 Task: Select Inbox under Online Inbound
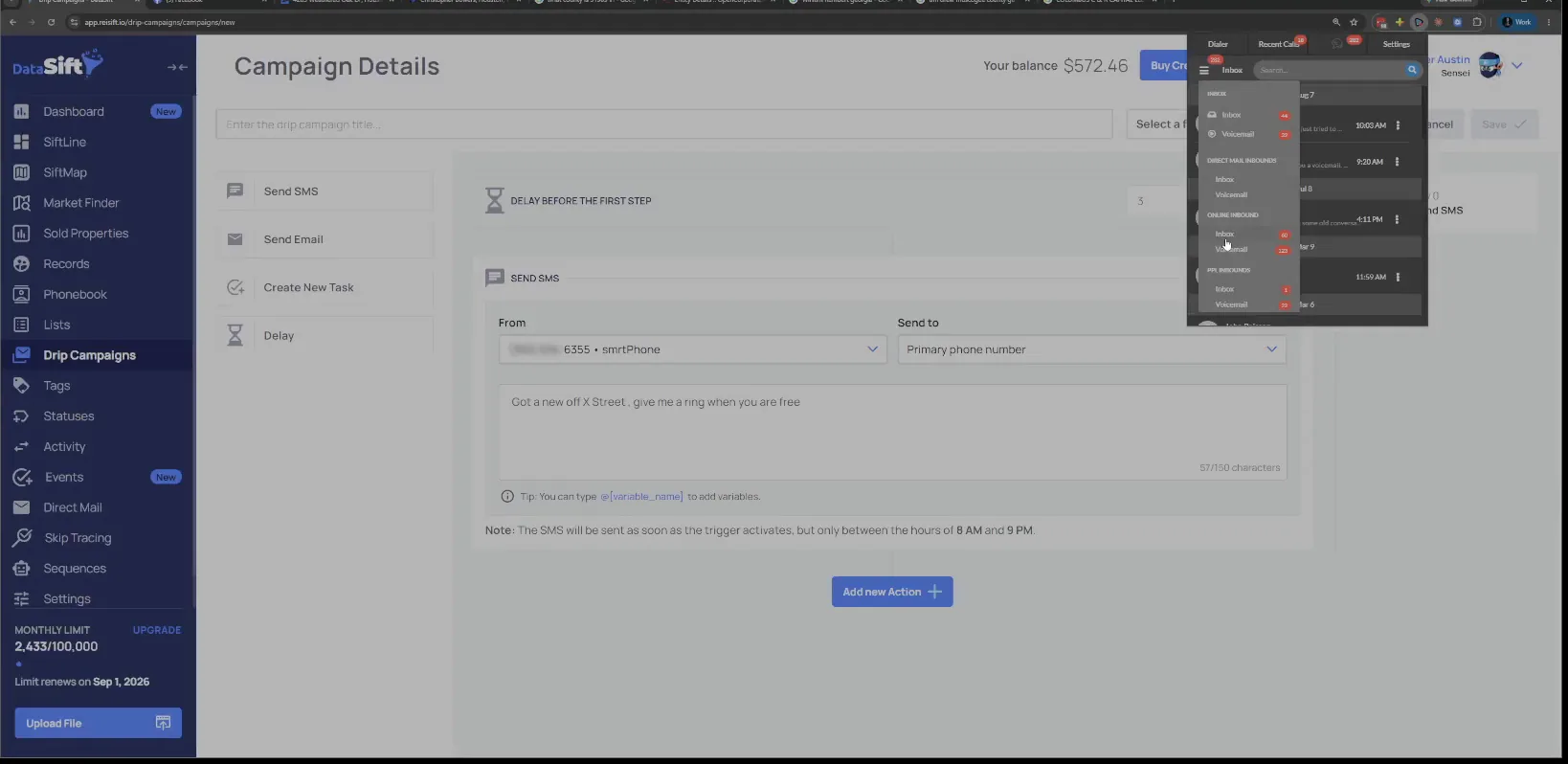[x=1224, y=234]
